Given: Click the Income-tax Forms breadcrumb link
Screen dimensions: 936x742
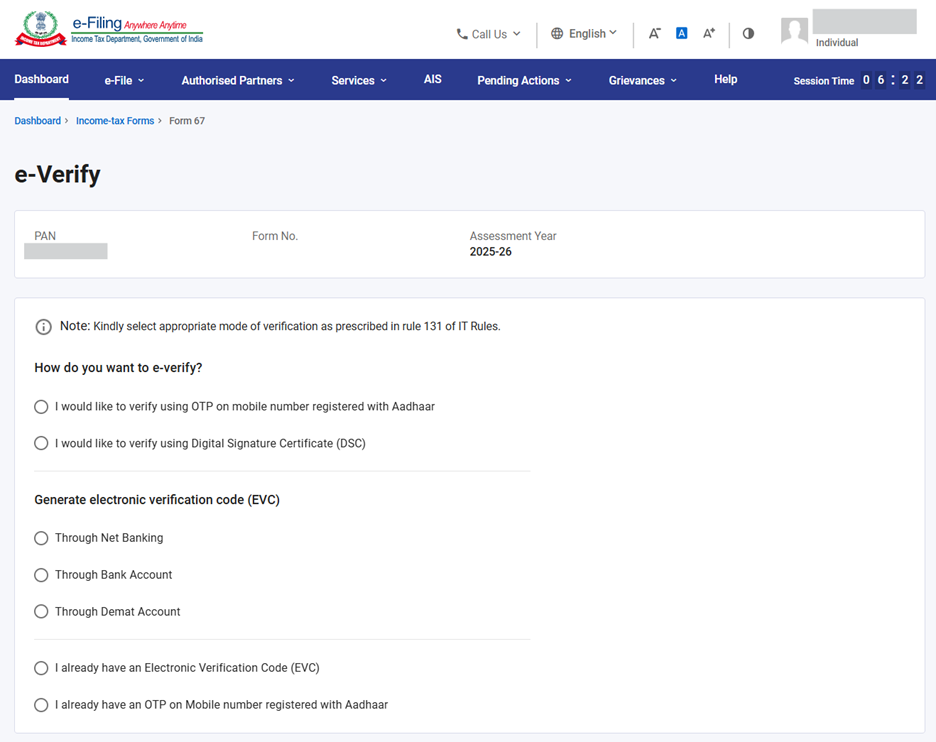Looking at the screenshot, I should click(x=115, y=121).
